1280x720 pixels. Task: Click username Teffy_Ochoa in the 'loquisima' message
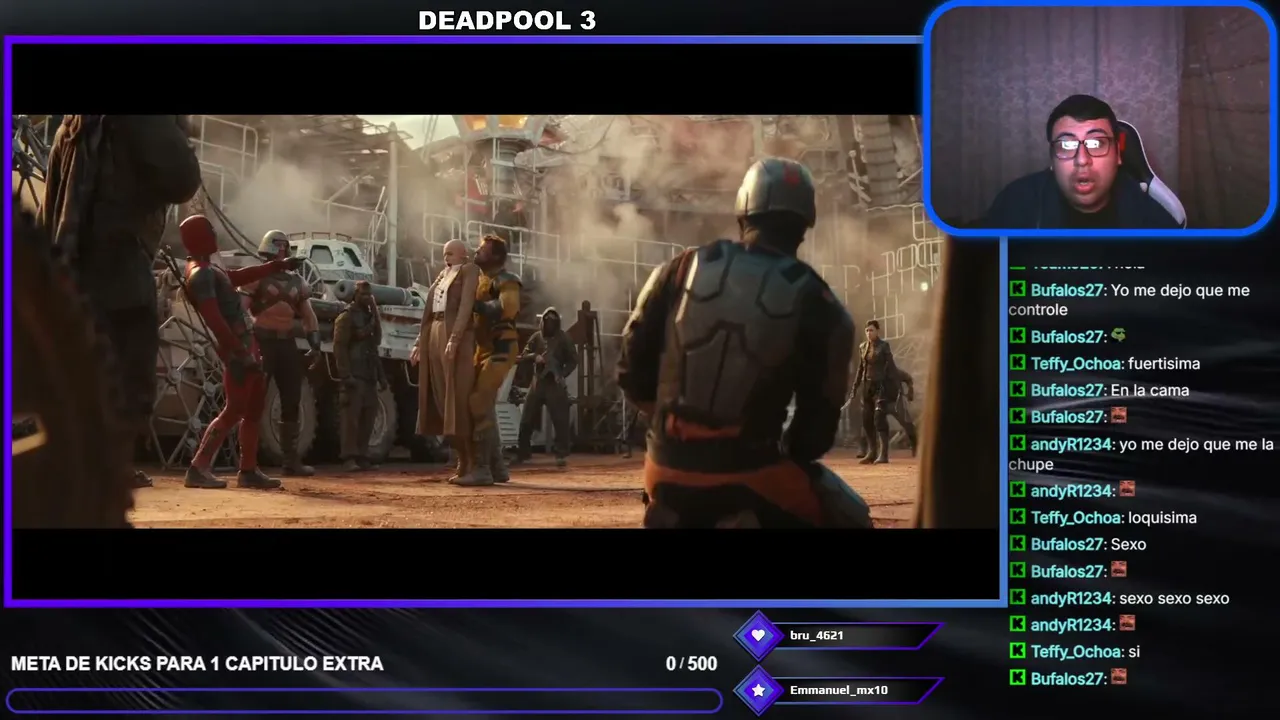coord(1076,518)
